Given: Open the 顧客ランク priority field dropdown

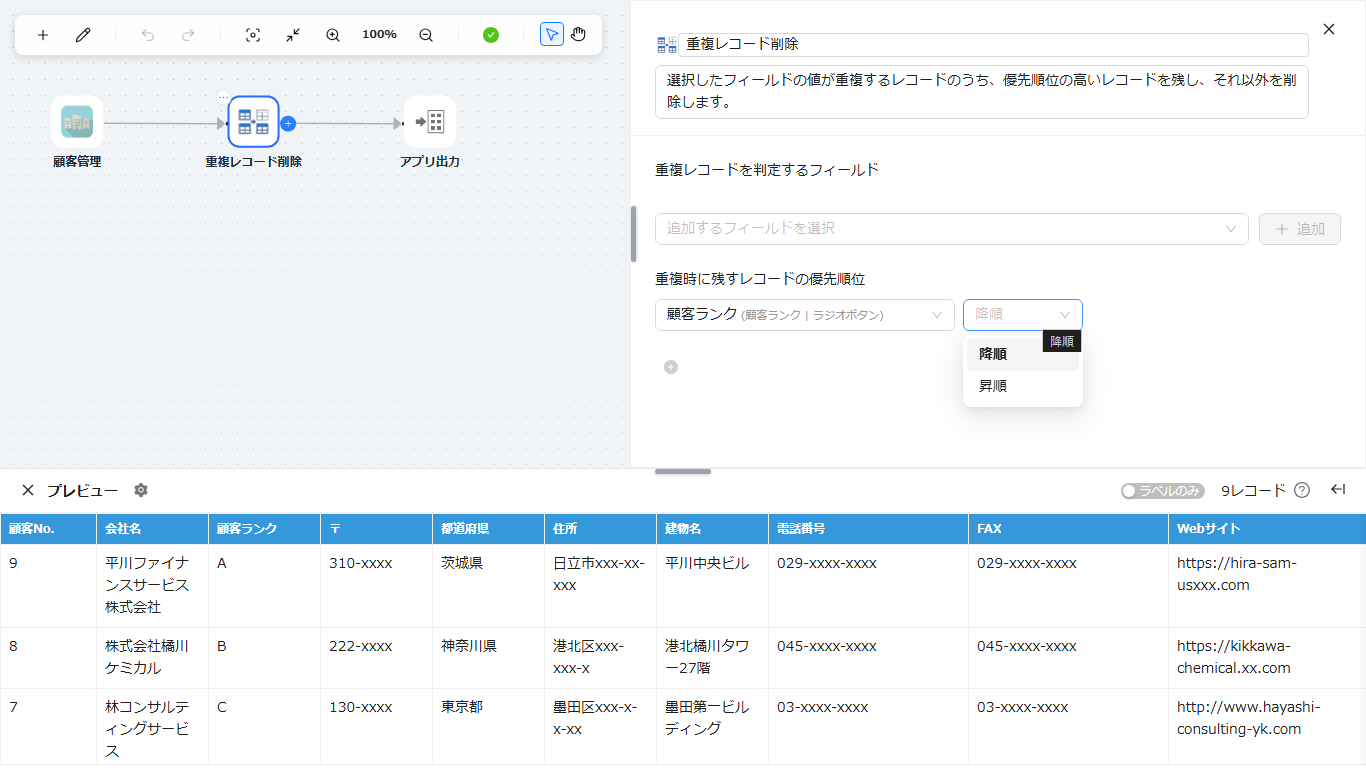Looking at the screenshot, I should [804, 315].
